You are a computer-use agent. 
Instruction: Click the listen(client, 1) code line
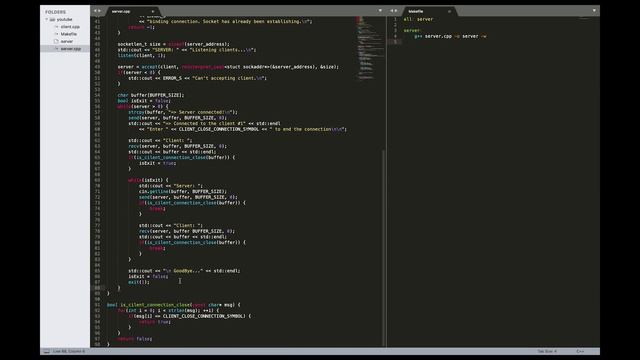coord(142,56)
